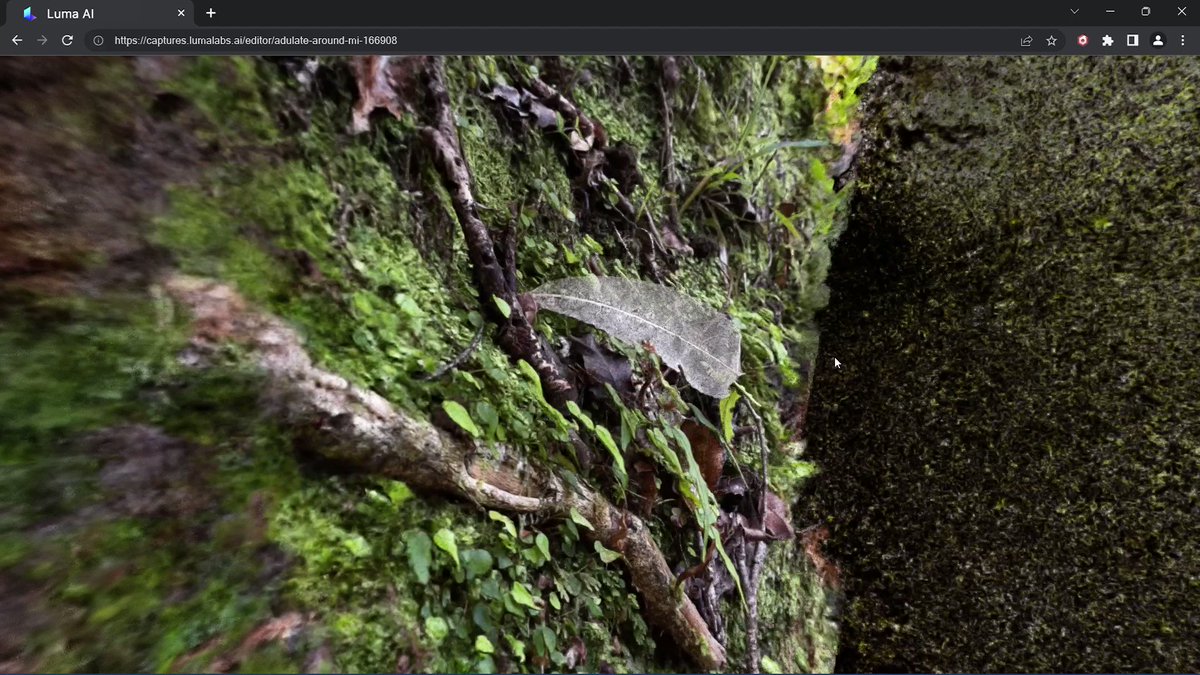
Task: Go forward to next page
Action: pyautogui.click(x=42, y=41)
